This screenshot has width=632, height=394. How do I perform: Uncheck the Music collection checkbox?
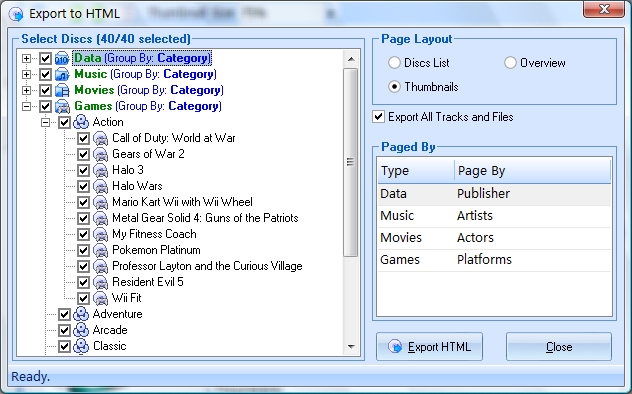[45, 75]
